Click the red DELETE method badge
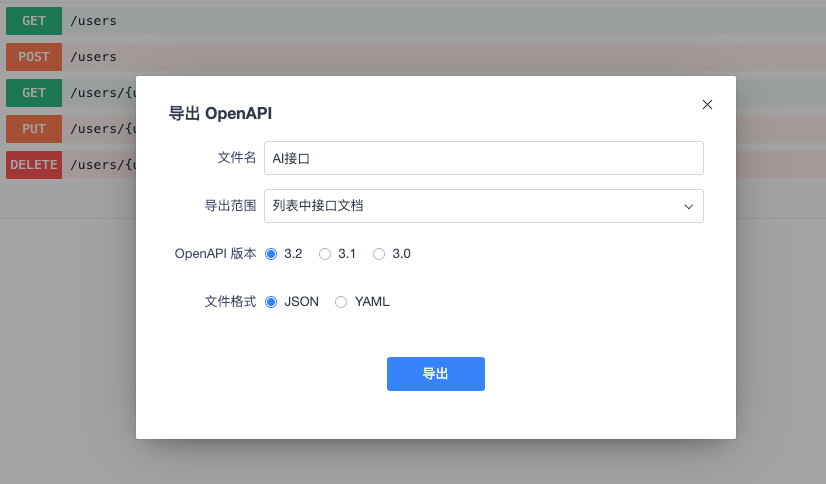This screenshot has height=484, width=826. point(34,165)
